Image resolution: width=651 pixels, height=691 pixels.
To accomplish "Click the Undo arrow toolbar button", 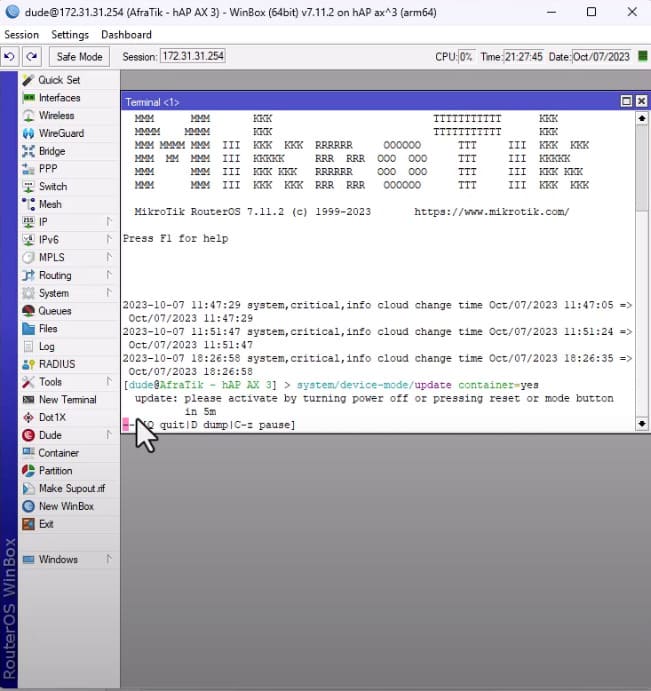I will (9, 56).
